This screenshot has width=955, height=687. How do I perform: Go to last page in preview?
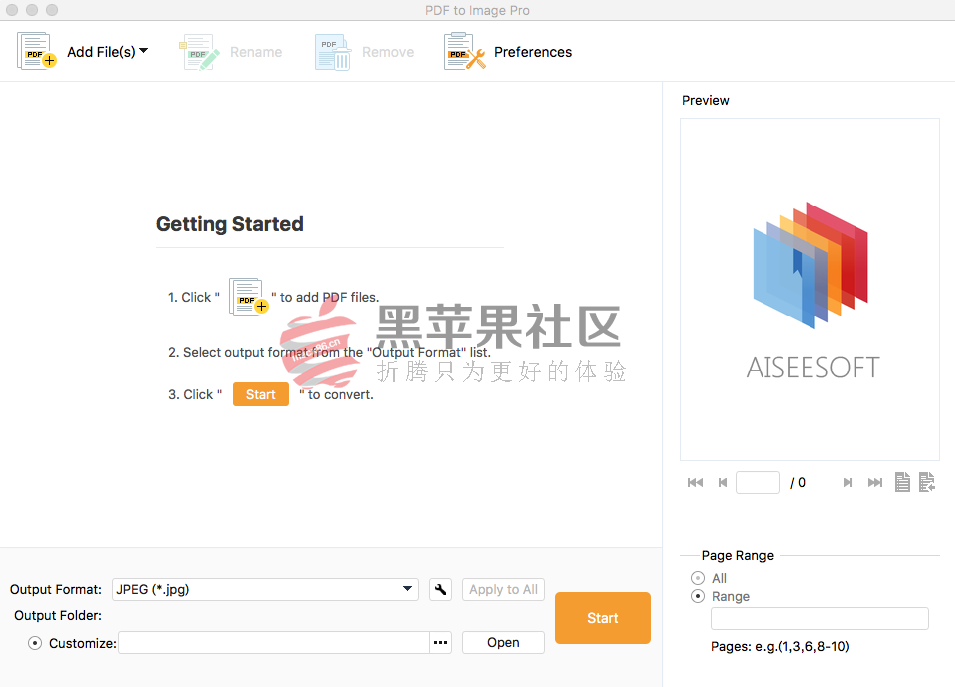pos(875,482)
